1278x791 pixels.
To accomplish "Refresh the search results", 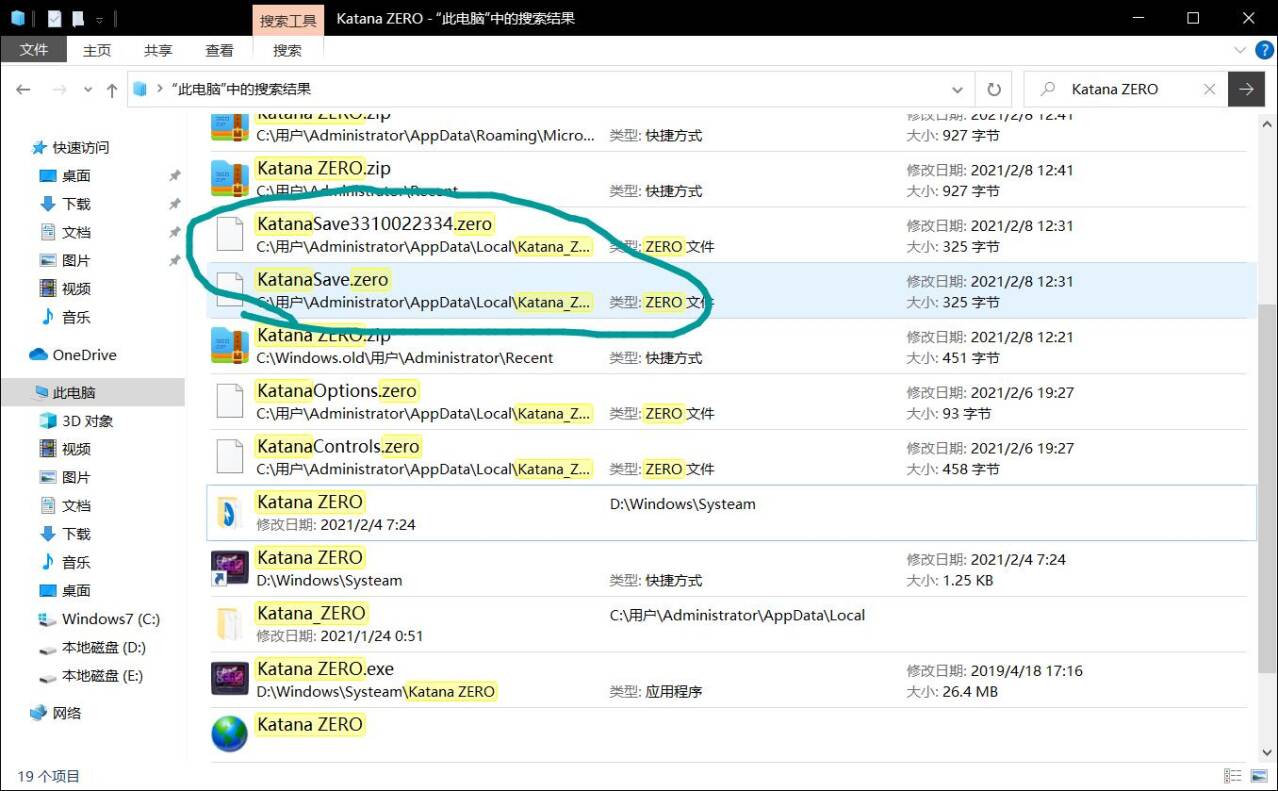I will pos(993,89).
